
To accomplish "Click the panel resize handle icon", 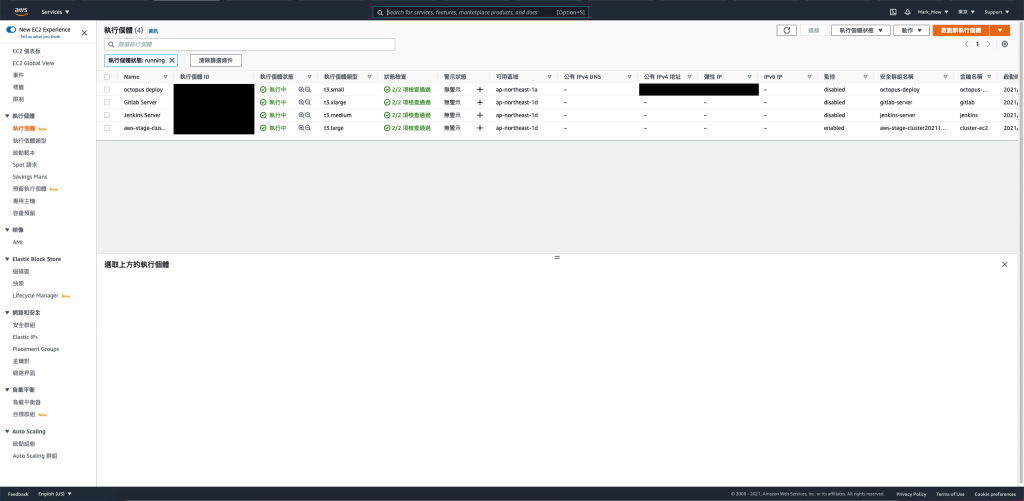I will [x=557, y=258].
